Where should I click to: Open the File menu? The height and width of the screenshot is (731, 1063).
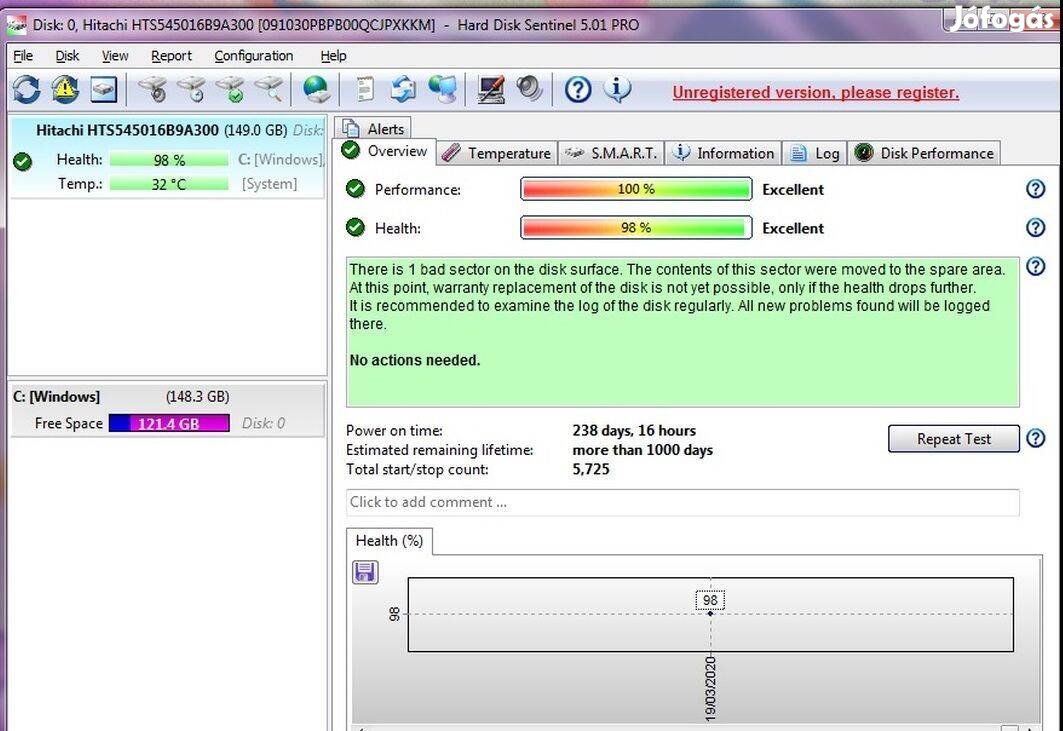coord(23,56)
